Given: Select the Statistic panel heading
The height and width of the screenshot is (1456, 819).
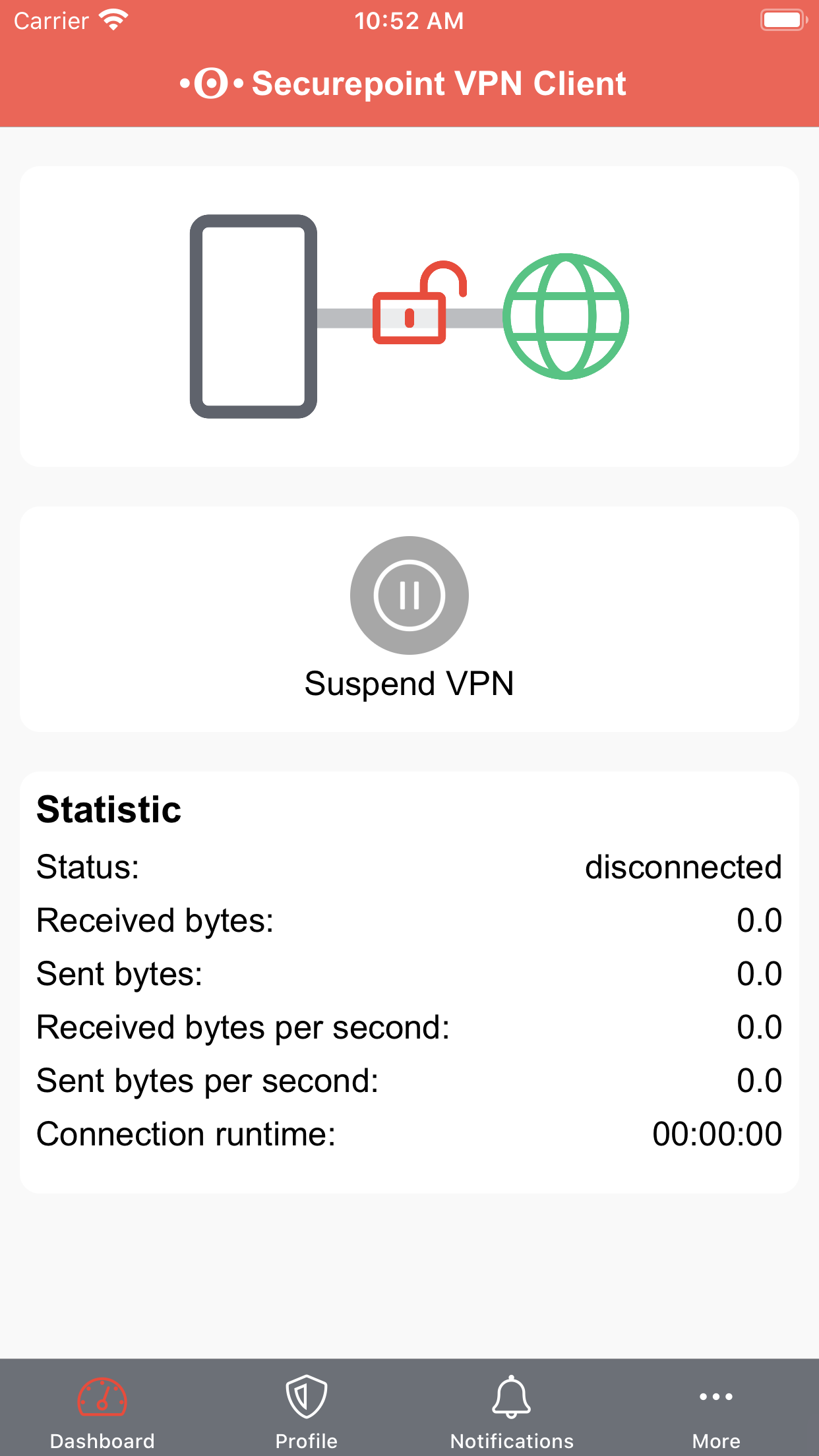Looking at the screenshot, I should (x=109, y=810).
